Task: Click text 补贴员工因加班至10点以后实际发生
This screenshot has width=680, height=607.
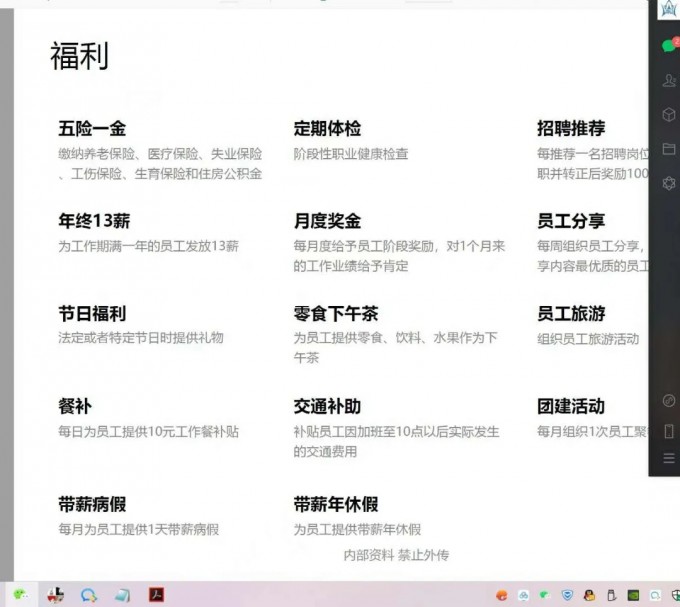Action: tap(396, 432)
